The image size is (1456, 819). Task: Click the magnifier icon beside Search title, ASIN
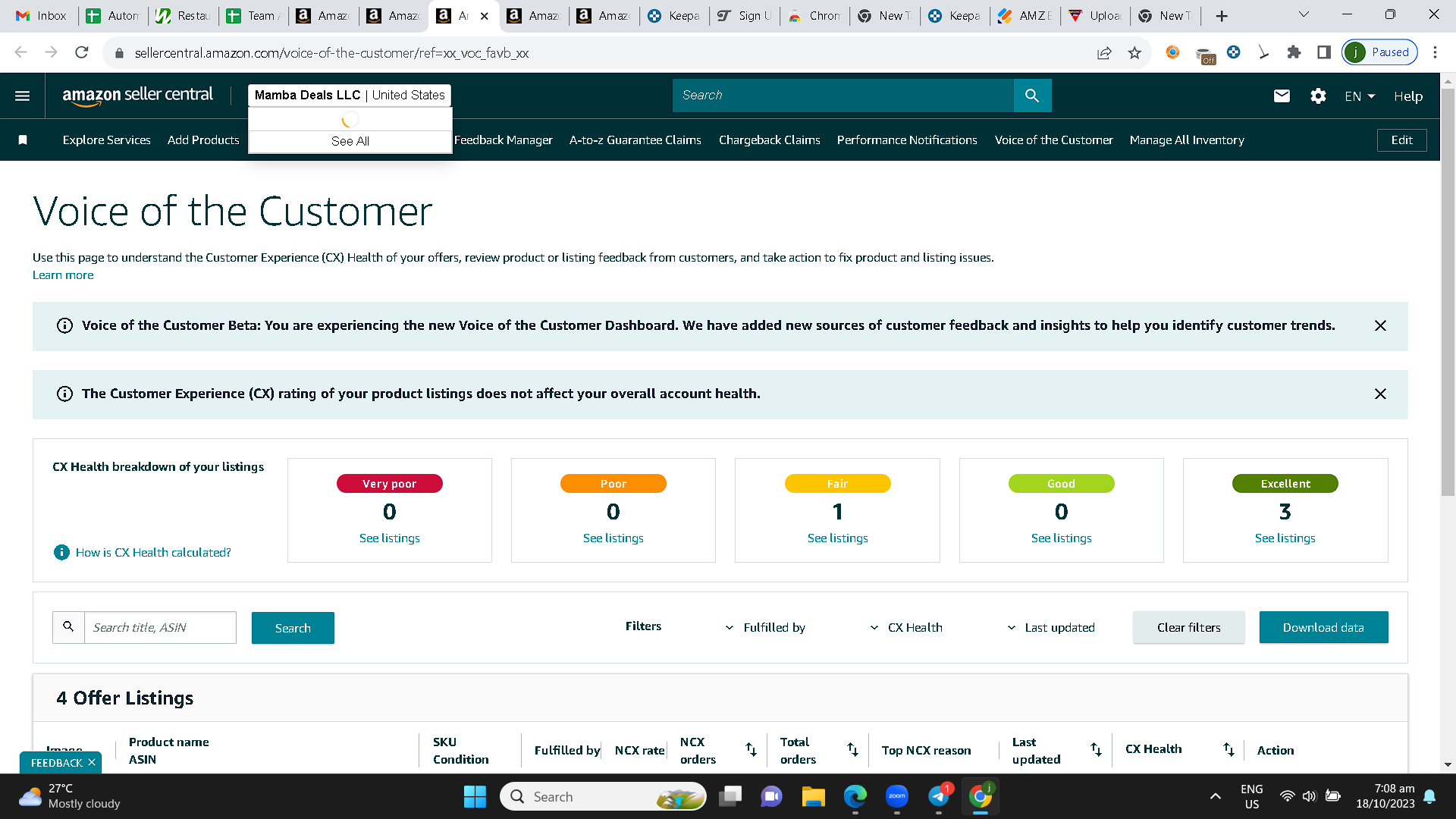68,627
